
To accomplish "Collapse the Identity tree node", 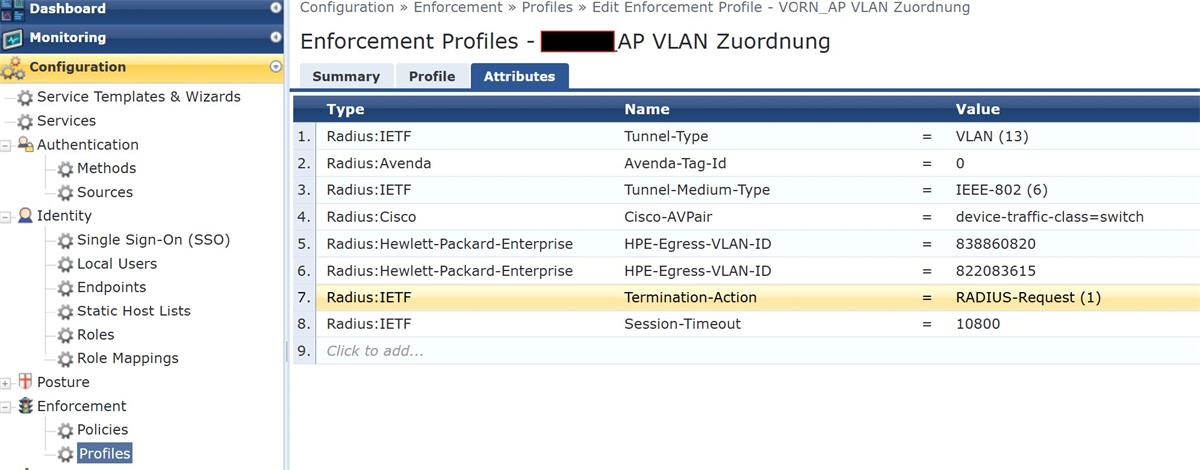I will (x=6, y=217).
